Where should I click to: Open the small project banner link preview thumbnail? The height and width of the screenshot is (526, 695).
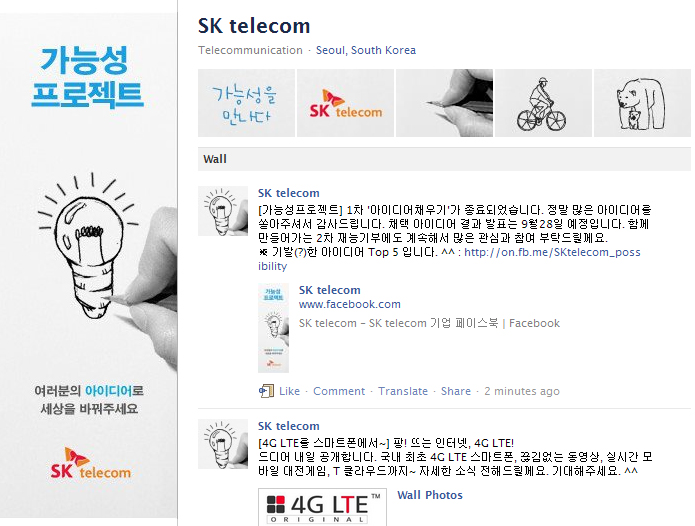coord(273,328)
